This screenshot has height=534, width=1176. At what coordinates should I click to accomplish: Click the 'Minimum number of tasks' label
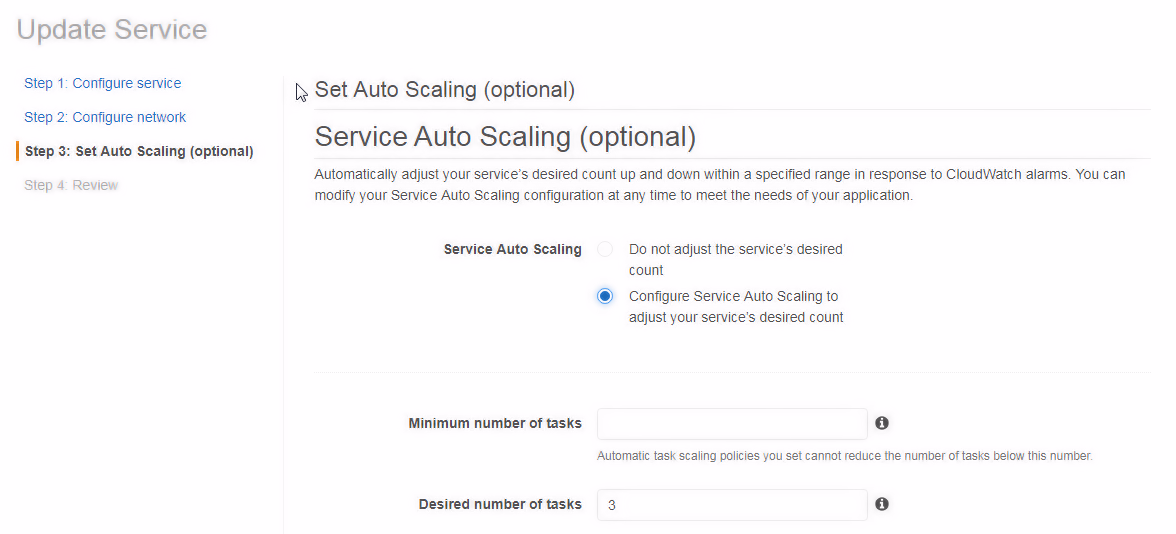tap(495, 424)
